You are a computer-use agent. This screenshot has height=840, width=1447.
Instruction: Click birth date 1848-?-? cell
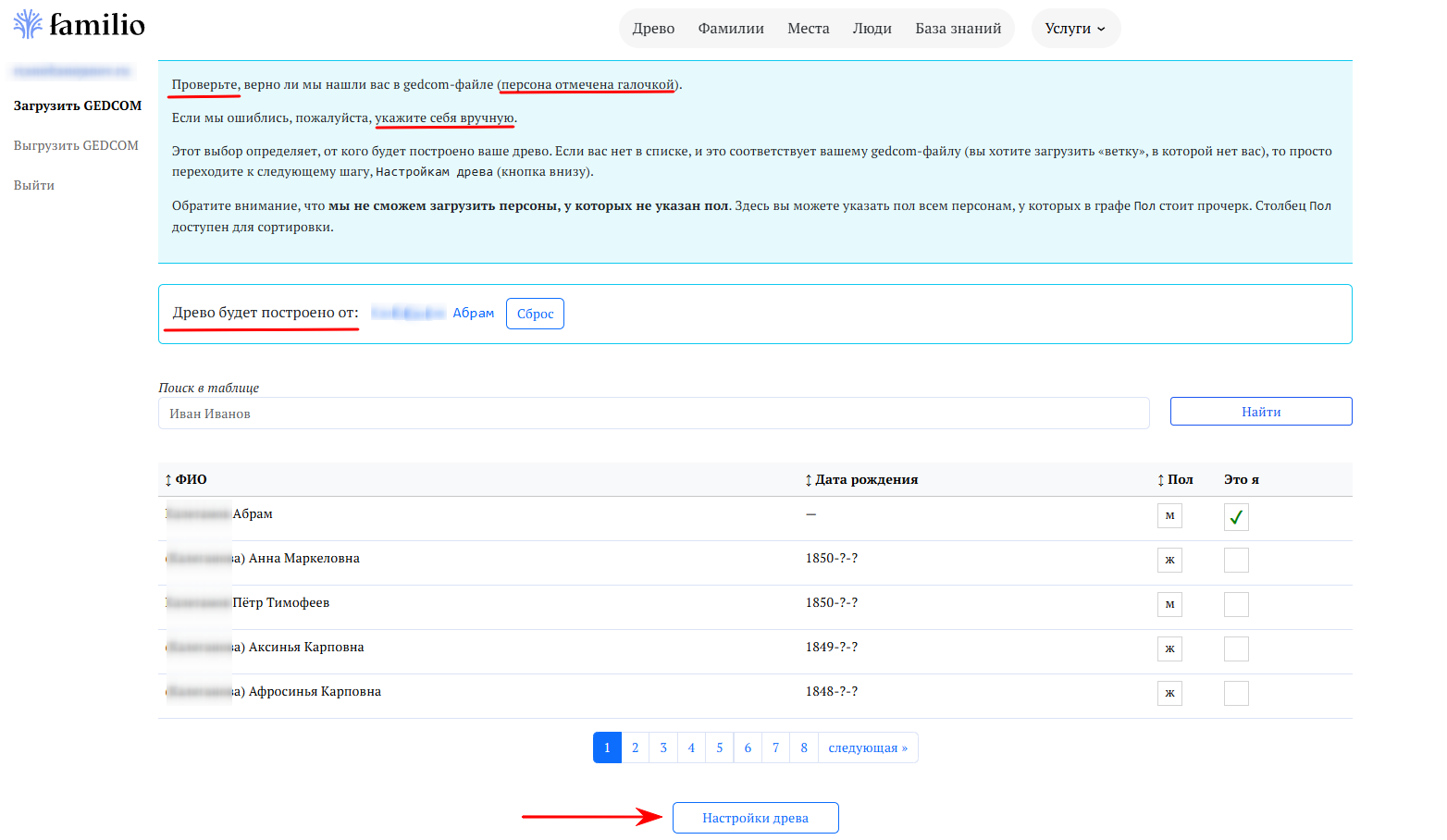[x=832, y=691]
